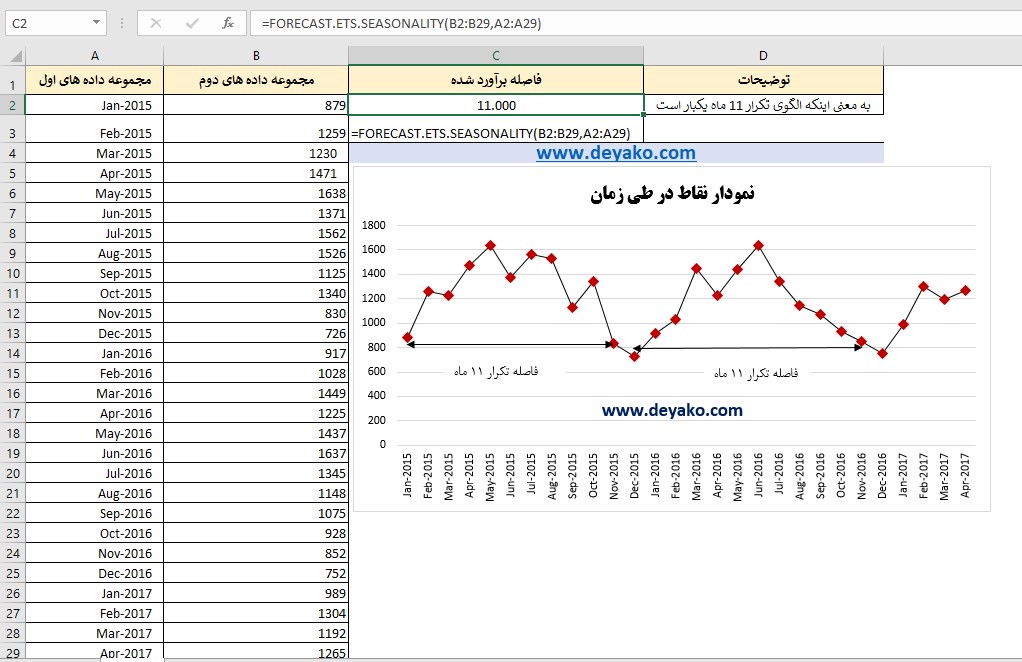The height and width of the screenshot is (662, 1022).
Task: Click the www.deyako.com text inside chart
Action: point(672,410)
